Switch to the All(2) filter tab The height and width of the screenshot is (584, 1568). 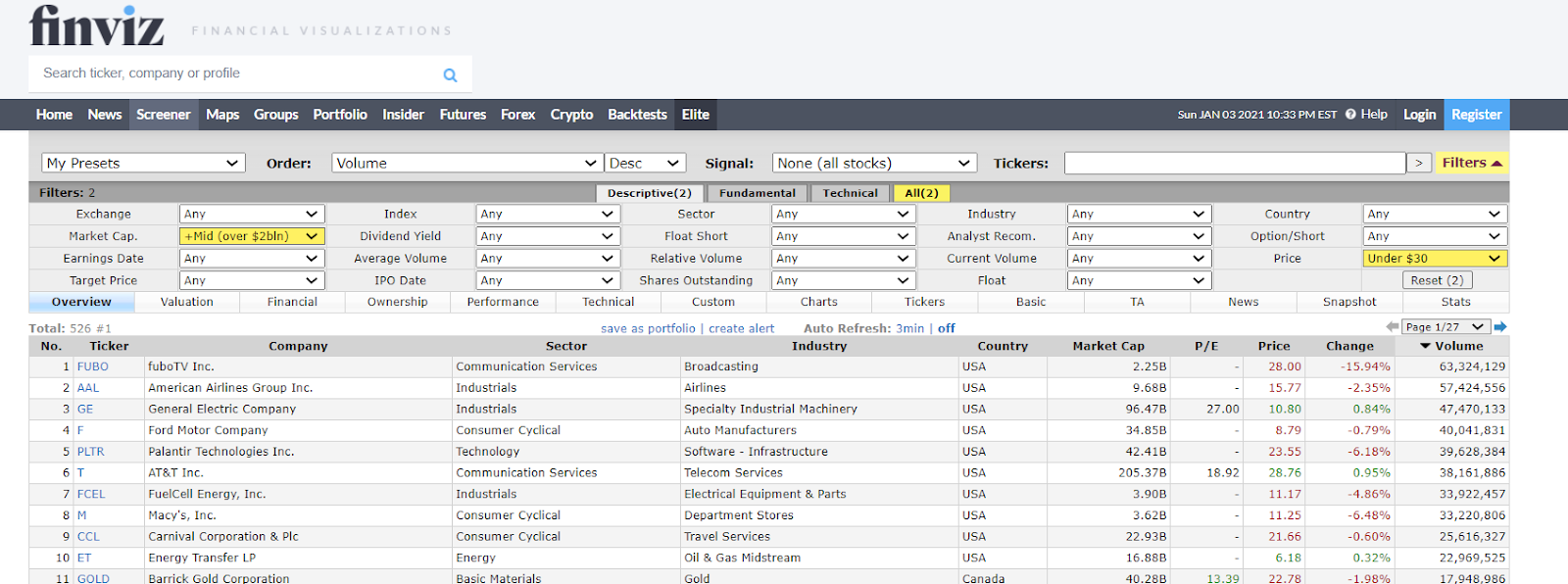pyautogui.click(x=921, y=193)
